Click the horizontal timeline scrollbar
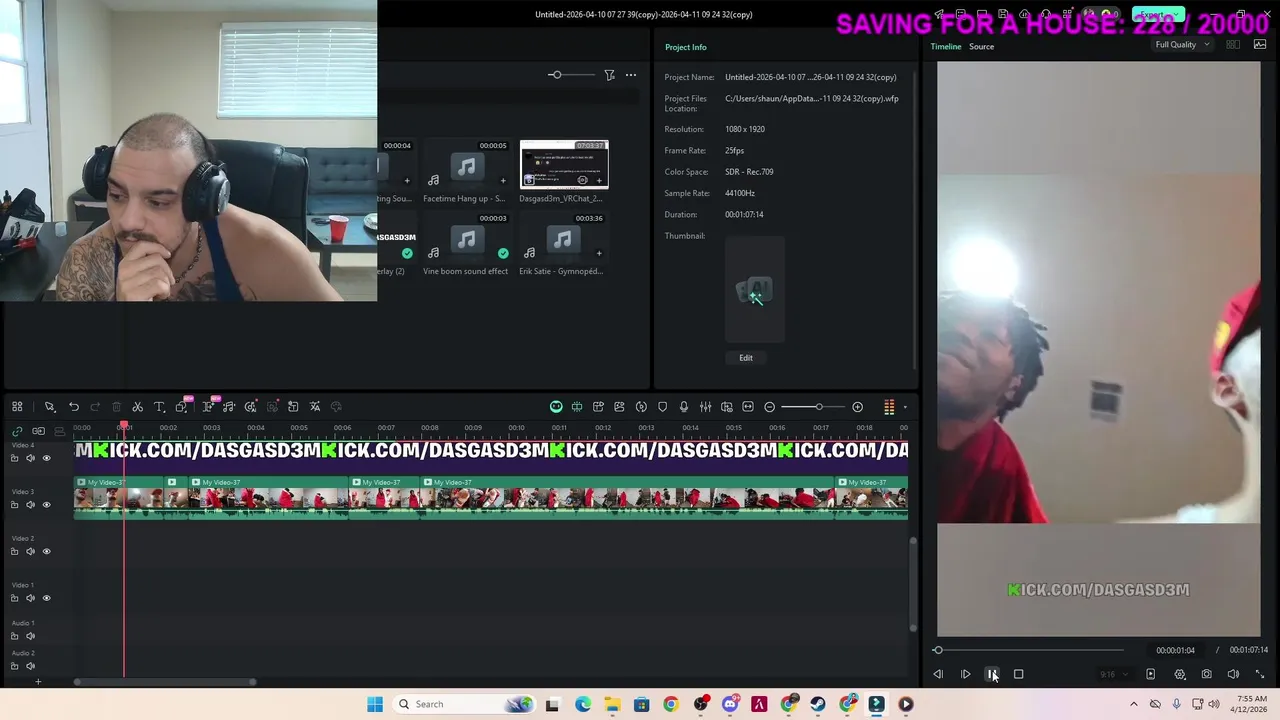The width and height of the screenshot is (1280, 720). point(165,682)
